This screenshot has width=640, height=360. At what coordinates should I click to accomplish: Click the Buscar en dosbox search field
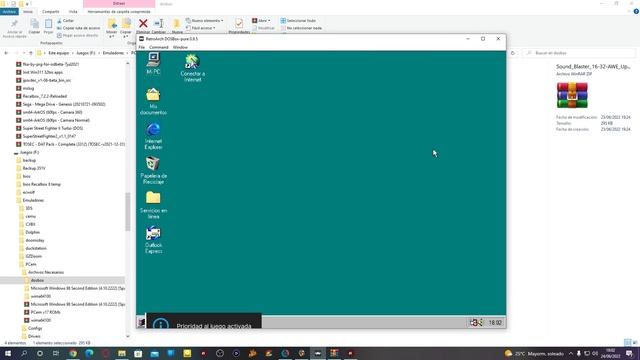point(580,53)
